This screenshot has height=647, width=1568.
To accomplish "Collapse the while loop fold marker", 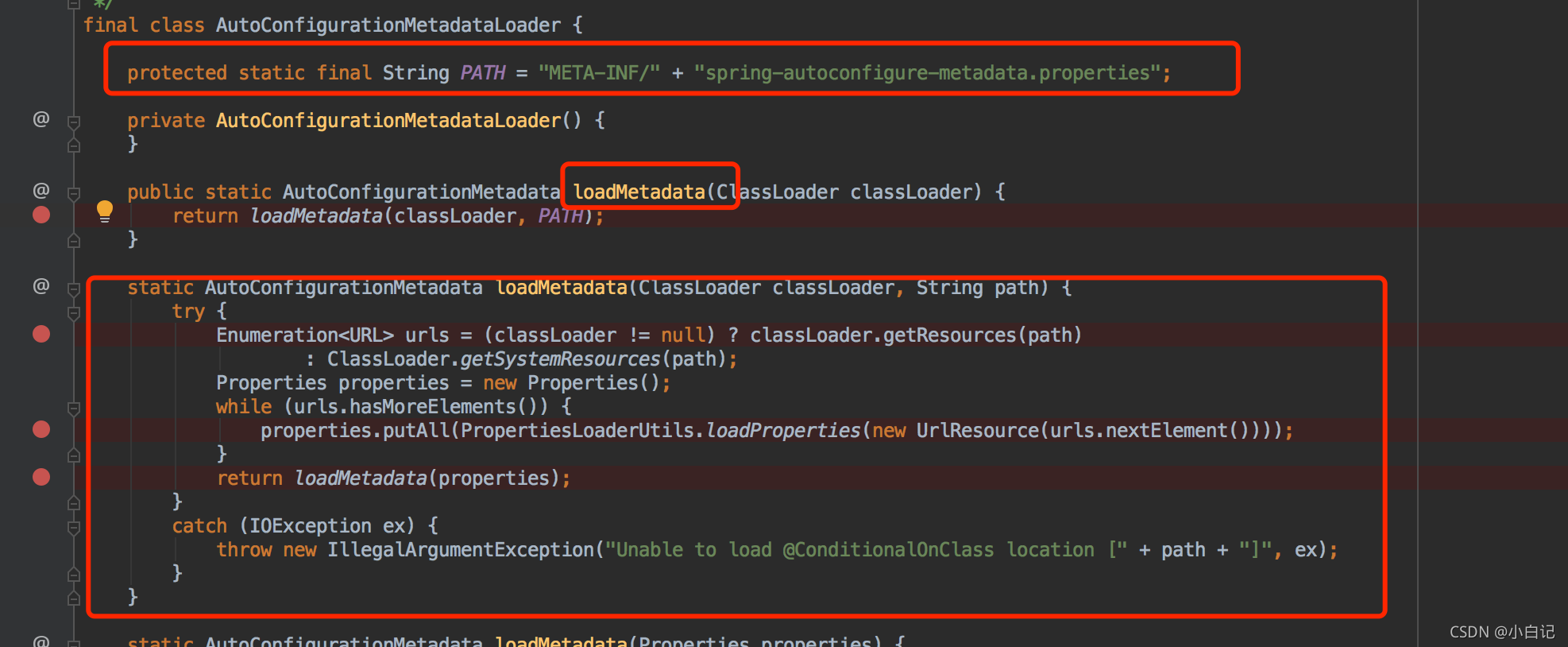I will coord(74,408).
